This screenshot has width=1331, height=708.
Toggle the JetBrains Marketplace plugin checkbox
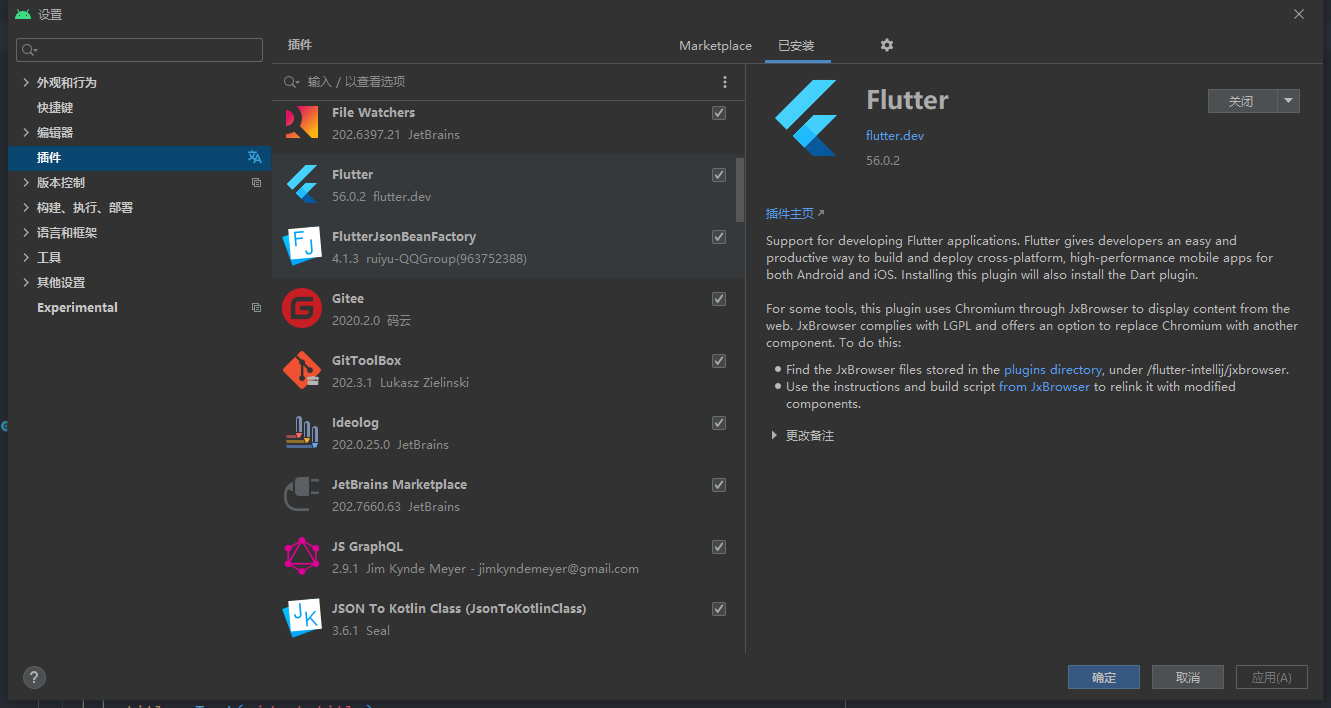718,485
